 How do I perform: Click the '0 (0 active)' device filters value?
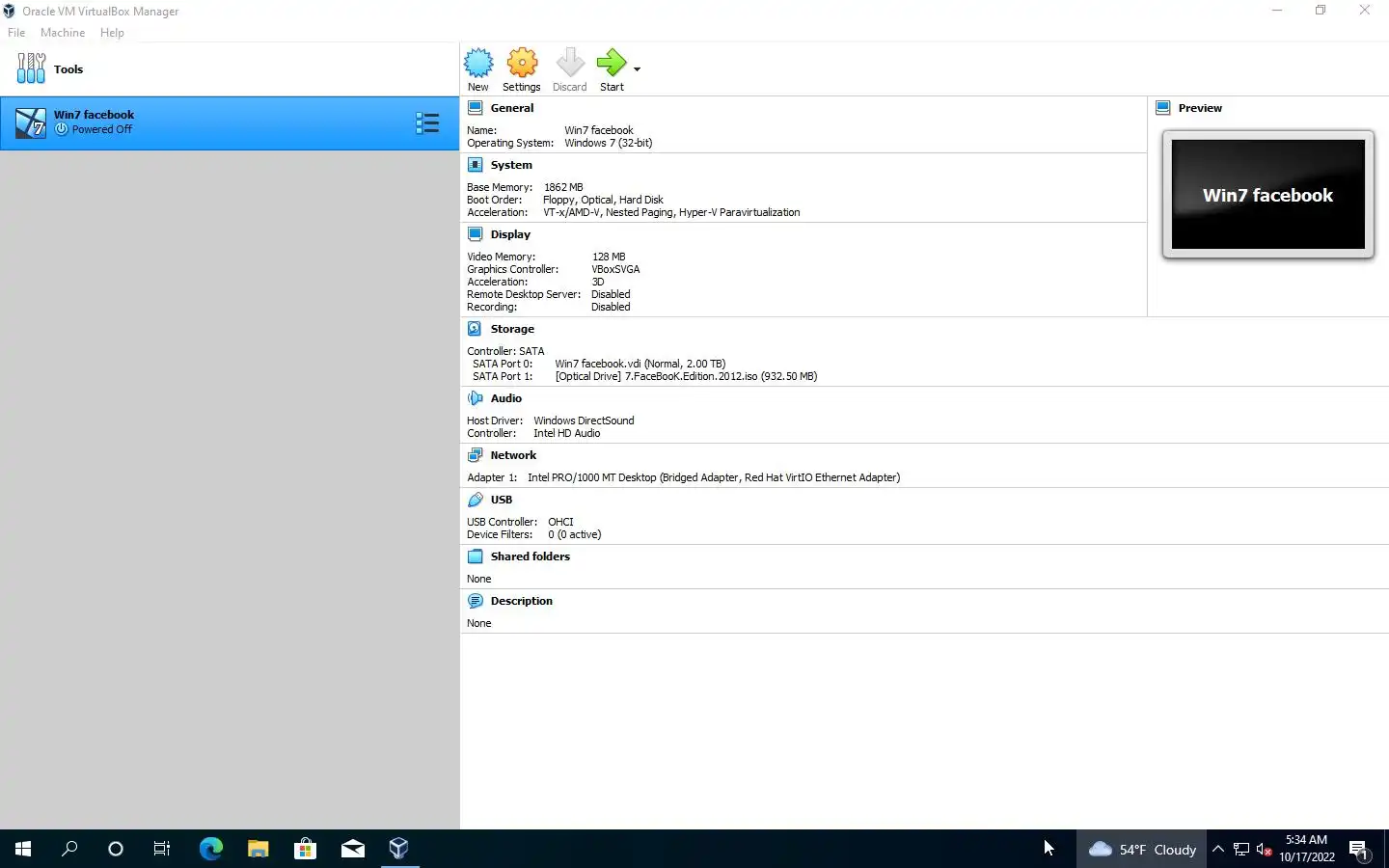(x=574, y=534)
